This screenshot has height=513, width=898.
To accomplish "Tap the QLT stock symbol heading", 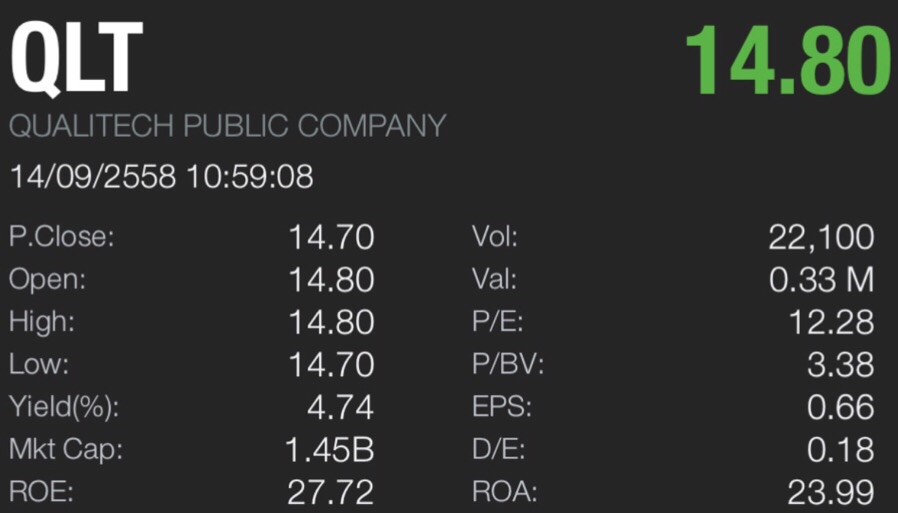I will point(77,58).
